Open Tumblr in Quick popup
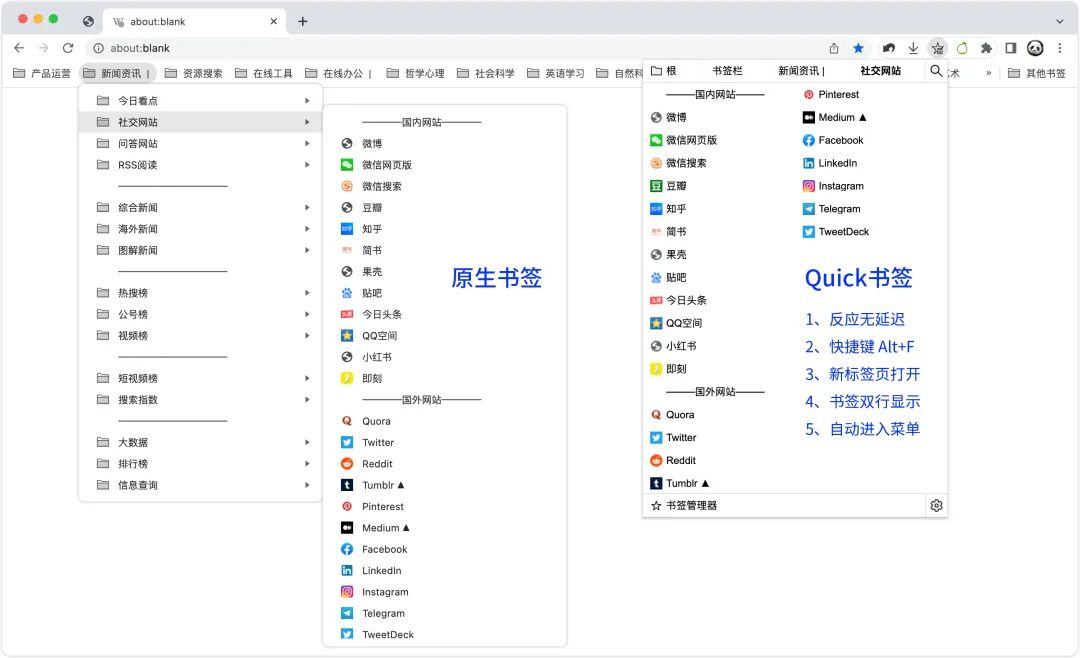This screenshot has width=1080, height=658. point(680,483)
